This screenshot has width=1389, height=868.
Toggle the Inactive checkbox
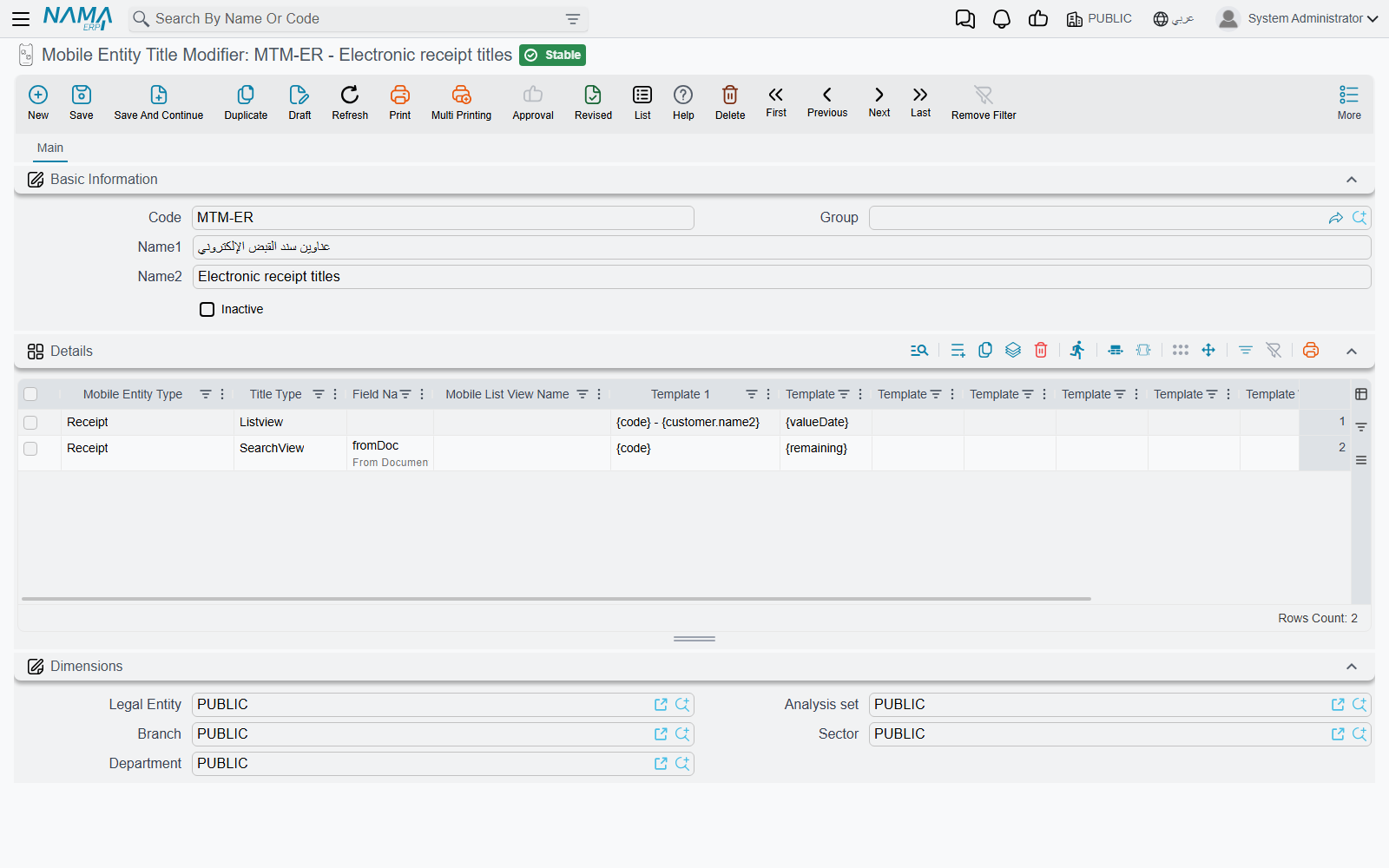click(x=207, y=309)
